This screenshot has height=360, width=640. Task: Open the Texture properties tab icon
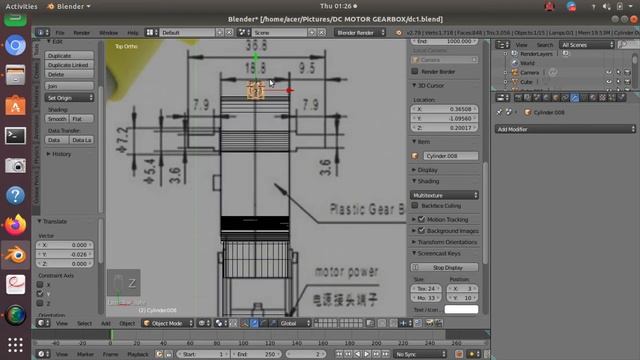tap(603, 98)
